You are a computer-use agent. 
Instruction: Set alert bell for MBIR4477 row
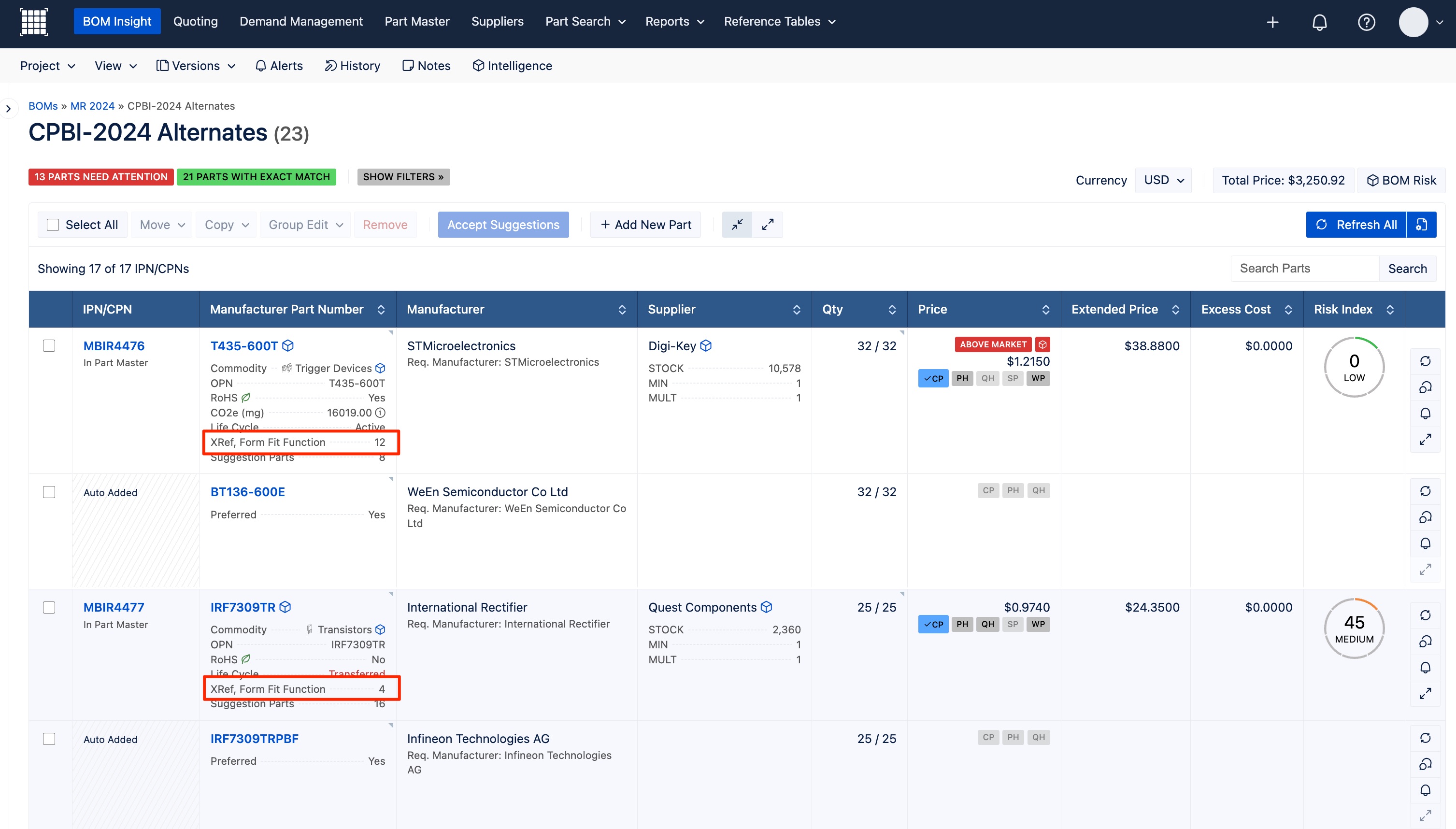pos(1425,667)
